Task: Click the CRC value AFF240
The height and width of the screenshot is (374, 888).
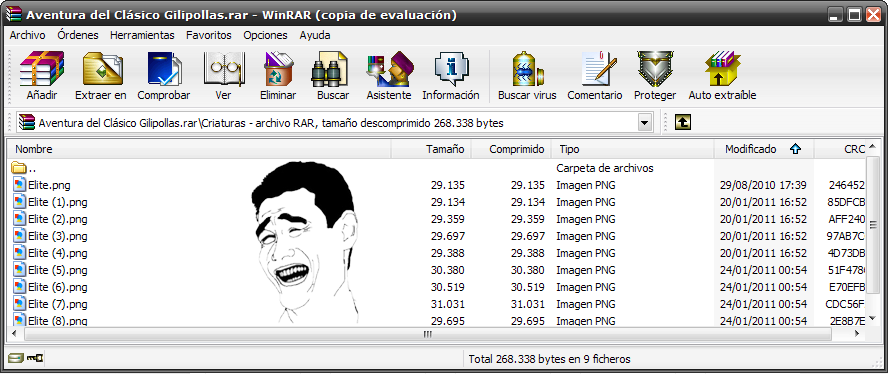Action: point(847,219)
